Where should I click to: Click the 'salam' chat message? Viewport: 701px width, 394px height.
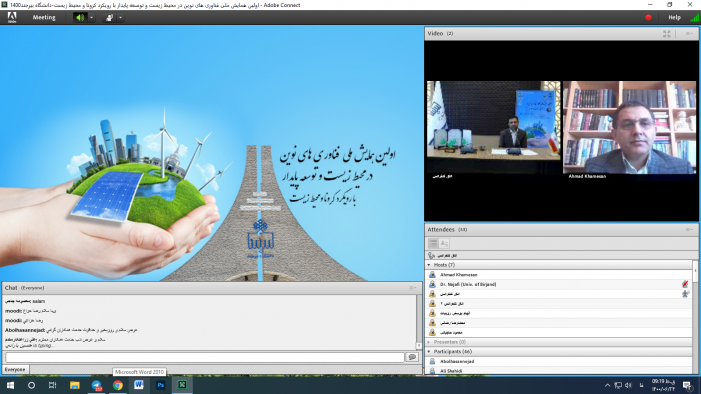pyautogui.click(x=25, y=301)
